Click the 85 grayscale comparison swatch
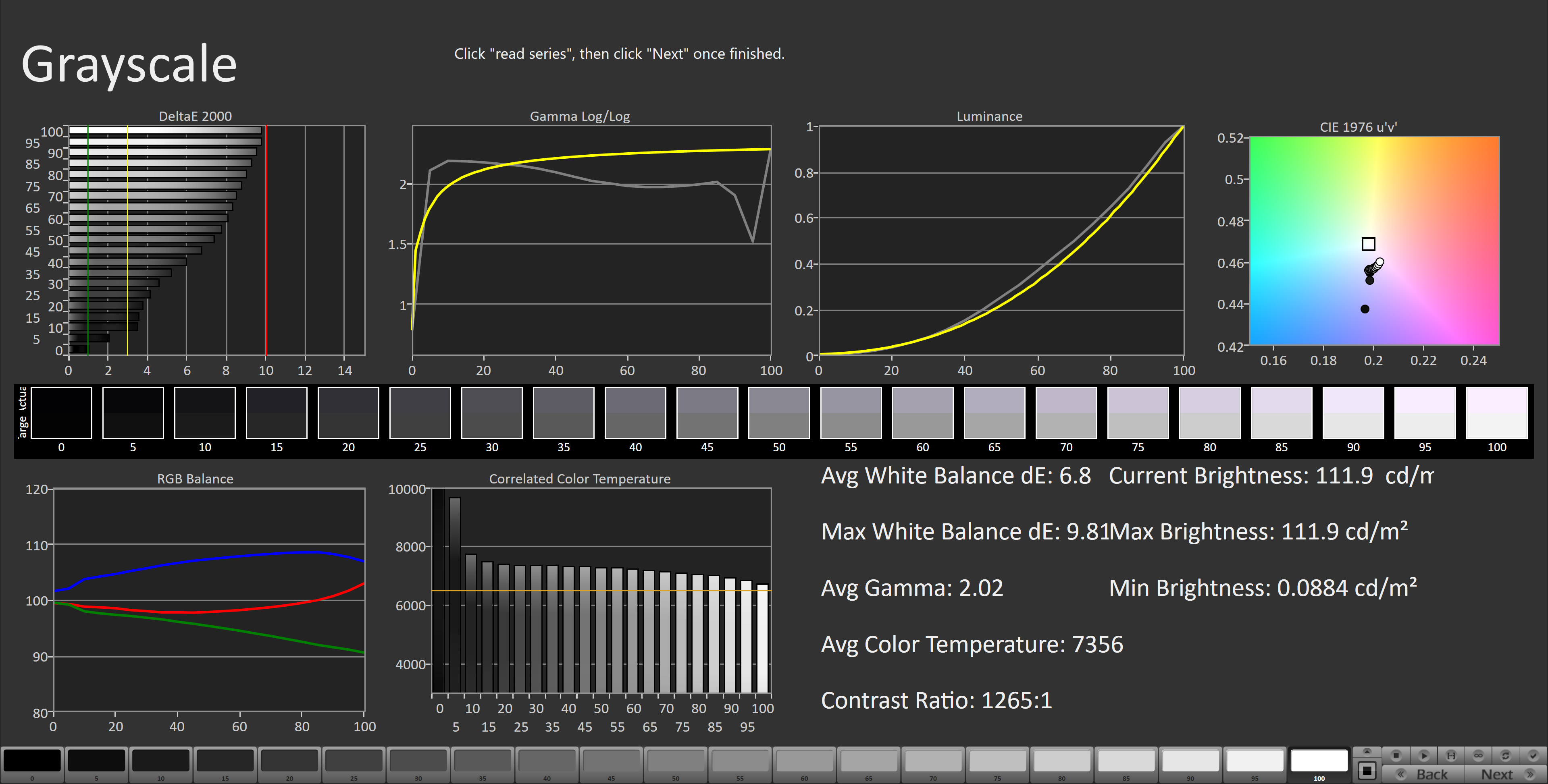This screenshot has height=784, width=1548. 1281,413
